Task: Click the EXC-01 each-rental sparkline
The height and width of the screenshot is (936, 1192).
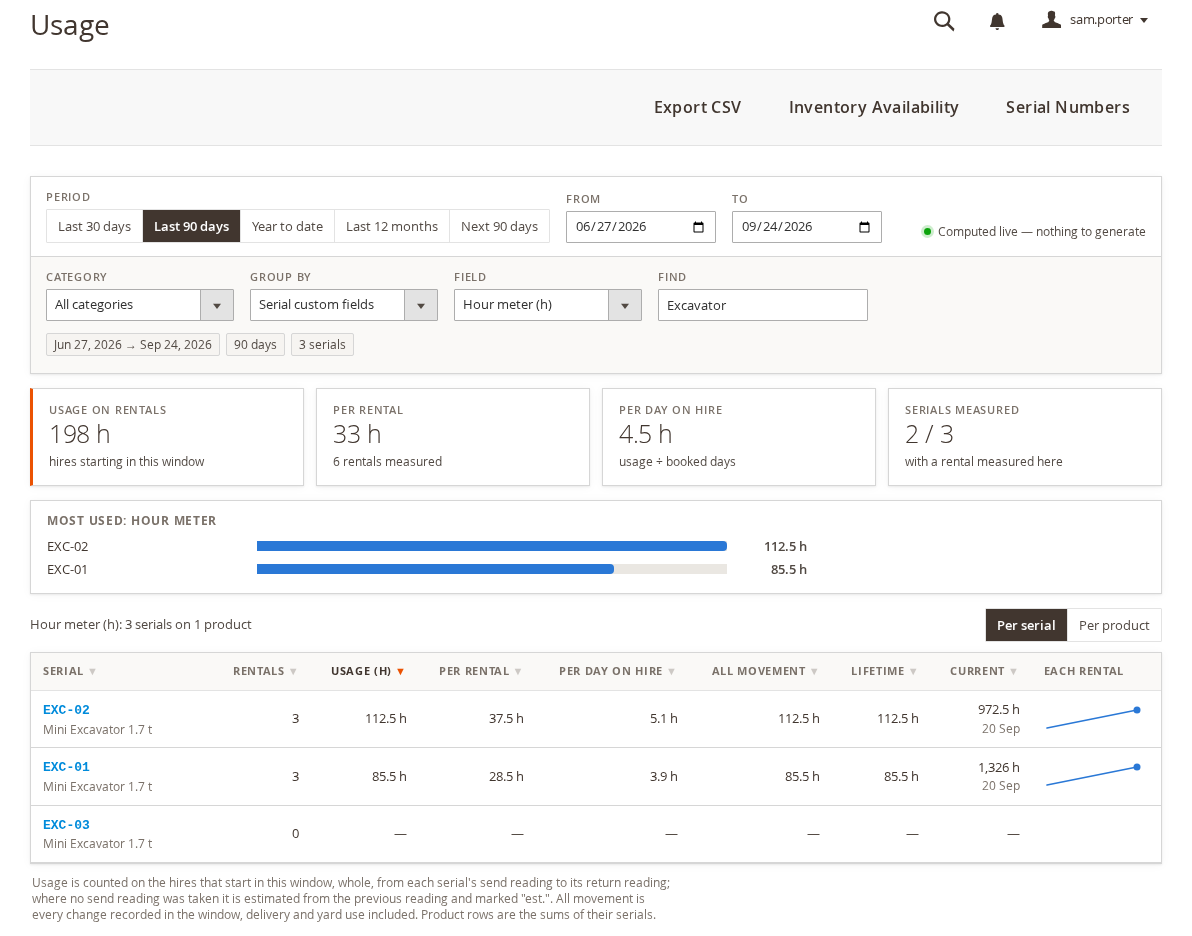Action: (1093, 776)
